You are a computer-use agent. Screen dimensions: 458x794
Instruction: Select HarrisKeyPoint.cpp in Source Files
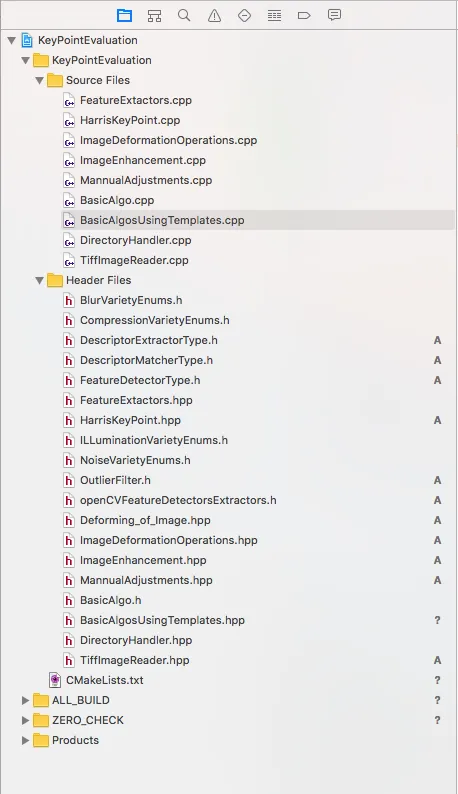[130, 121]
